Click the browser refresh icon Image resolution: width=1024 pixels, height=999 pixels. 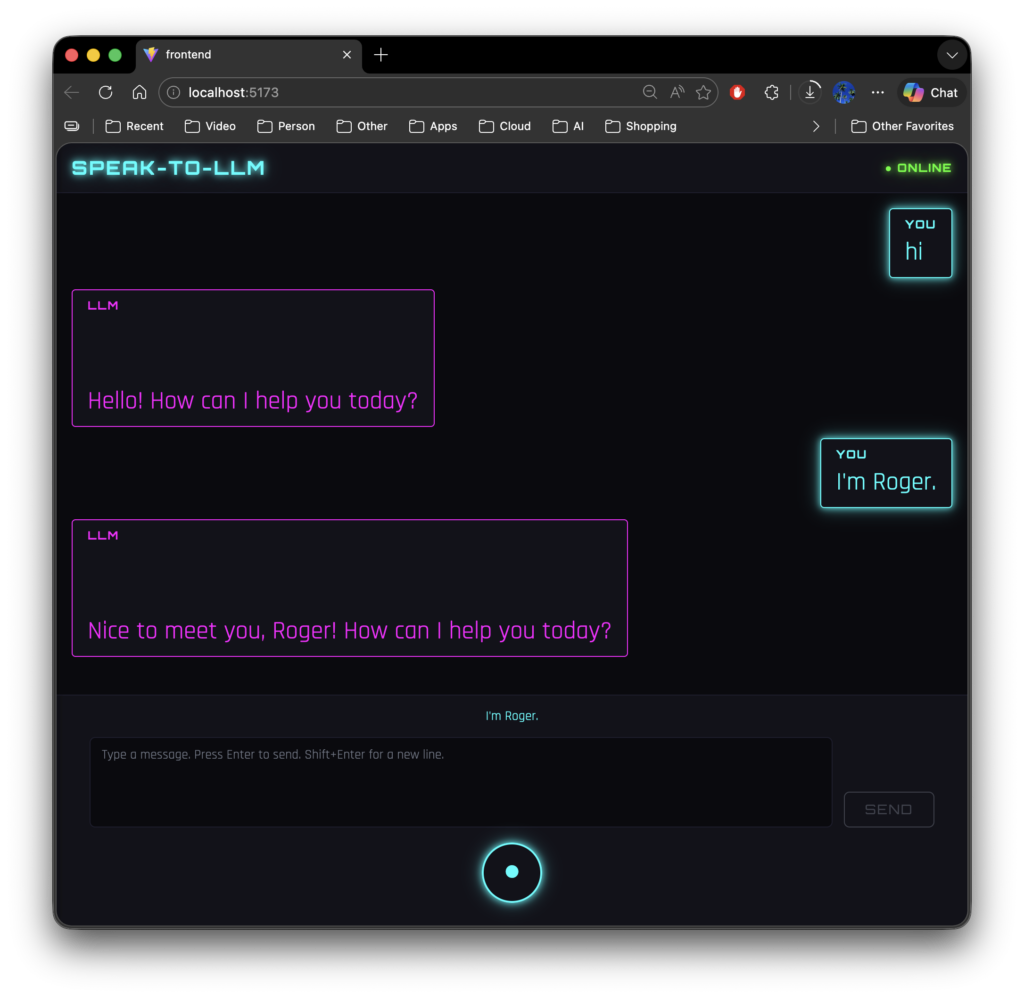coord(105,92)
